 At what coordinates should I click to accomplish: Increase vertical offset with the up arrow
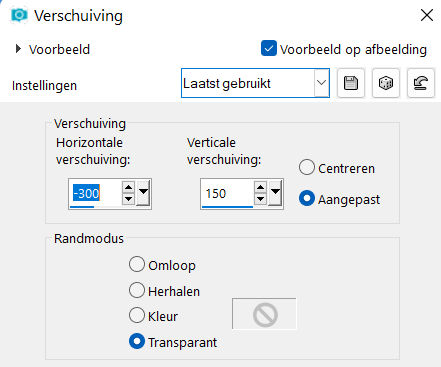click(261, 187)
